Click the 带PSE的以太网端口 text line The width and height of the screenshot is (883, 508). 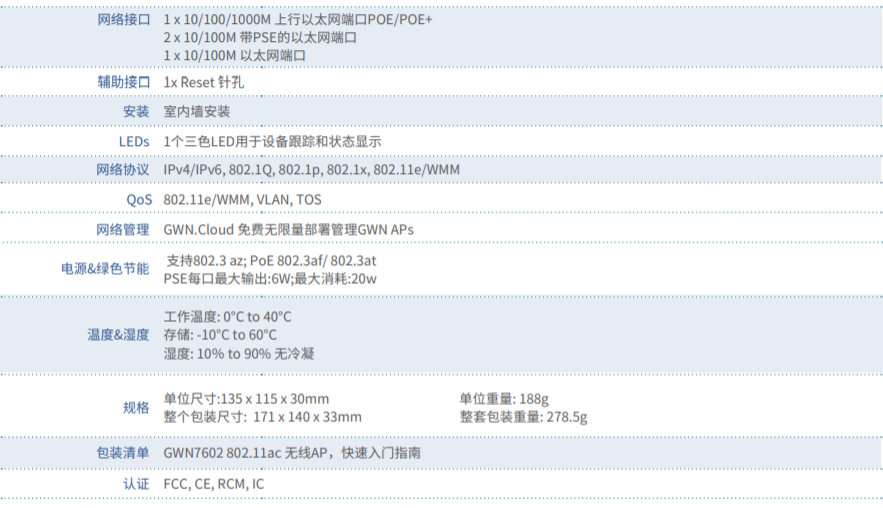coord(260,37)
